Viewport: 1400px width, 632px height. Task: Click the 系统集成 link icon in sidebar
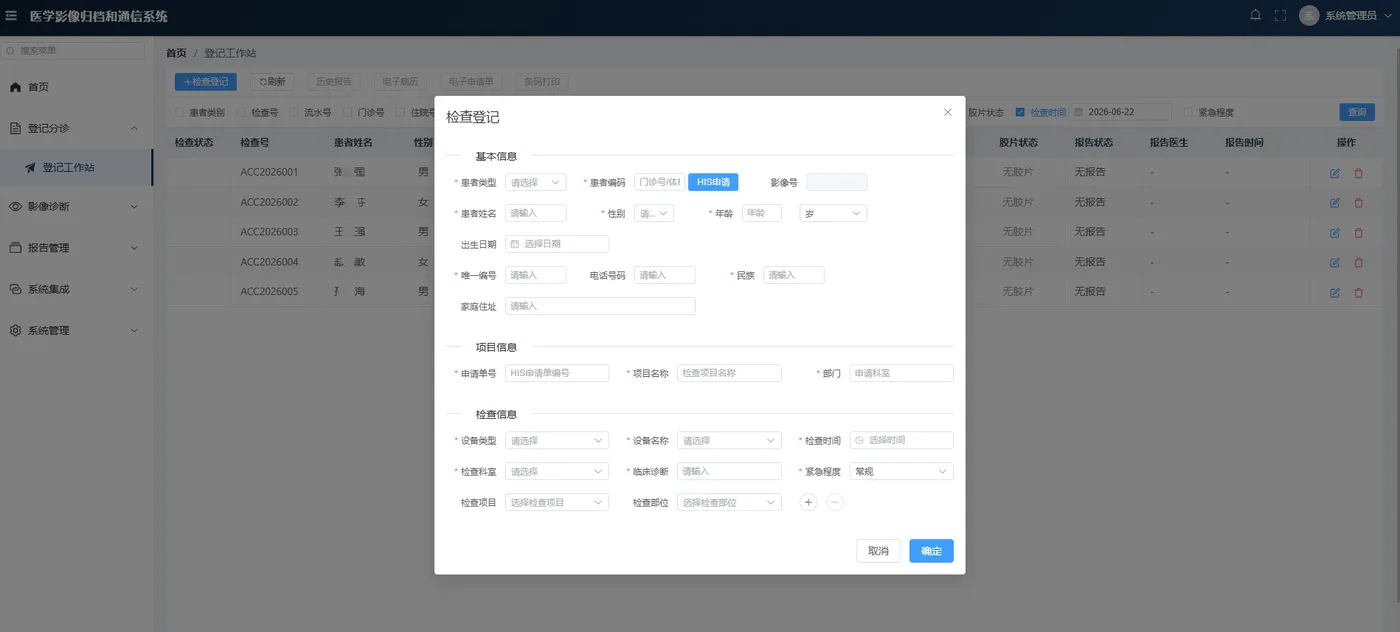point(15,289)
